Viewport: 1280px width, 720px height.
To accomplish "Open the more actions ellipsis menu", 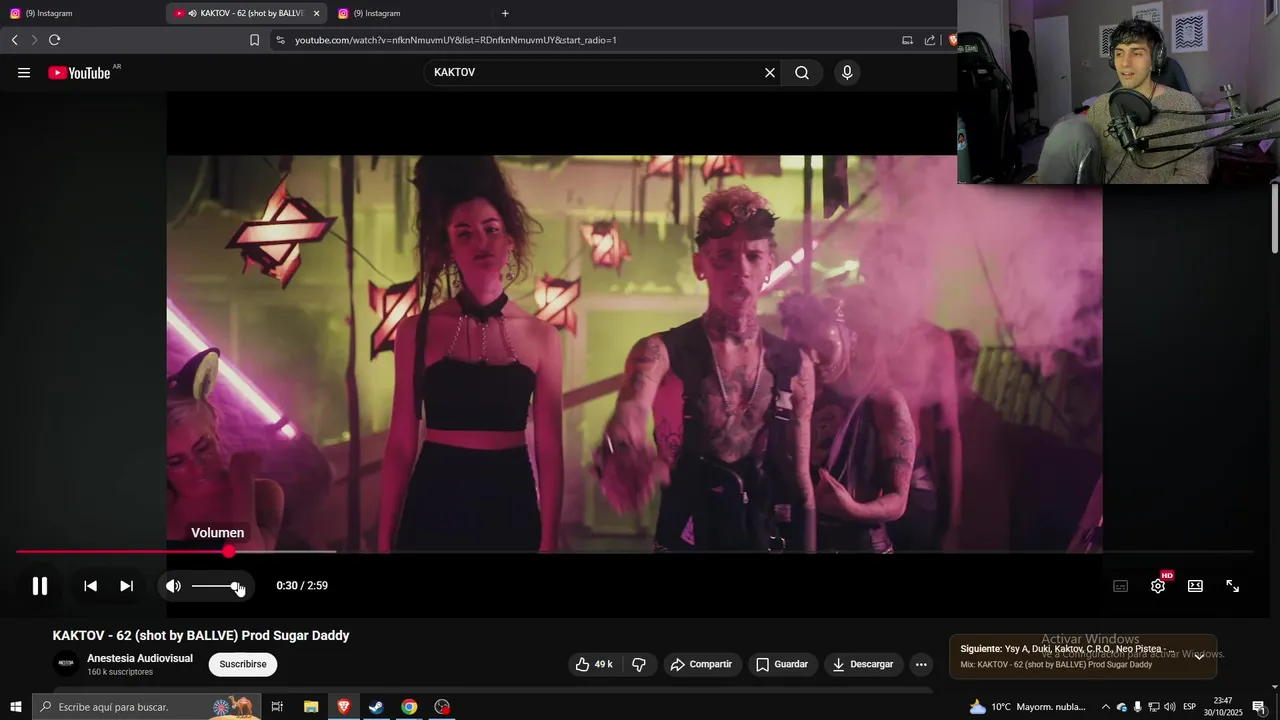I will (921, 664).
